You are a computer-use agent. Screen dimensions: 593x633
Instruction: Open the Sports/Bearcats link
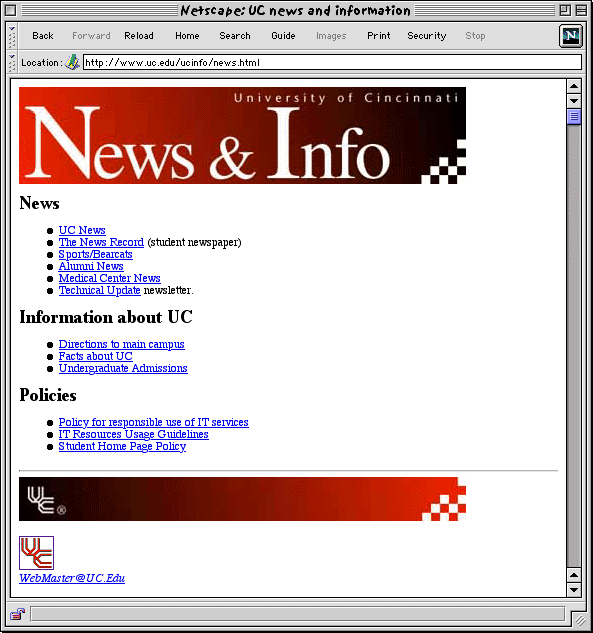[x=96, y=254]
